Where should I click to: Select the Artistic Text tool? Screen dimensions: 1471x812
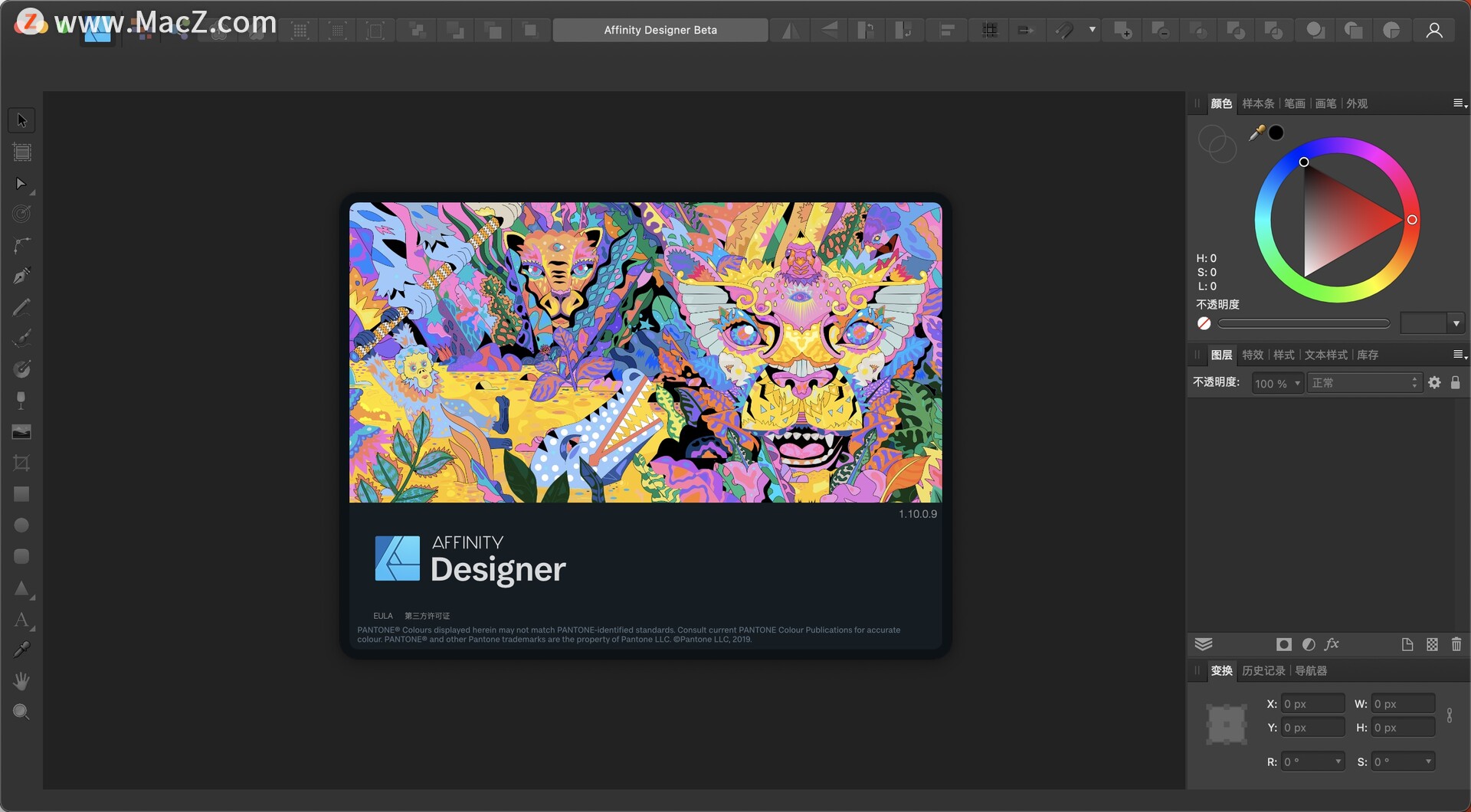pos(21,620)
